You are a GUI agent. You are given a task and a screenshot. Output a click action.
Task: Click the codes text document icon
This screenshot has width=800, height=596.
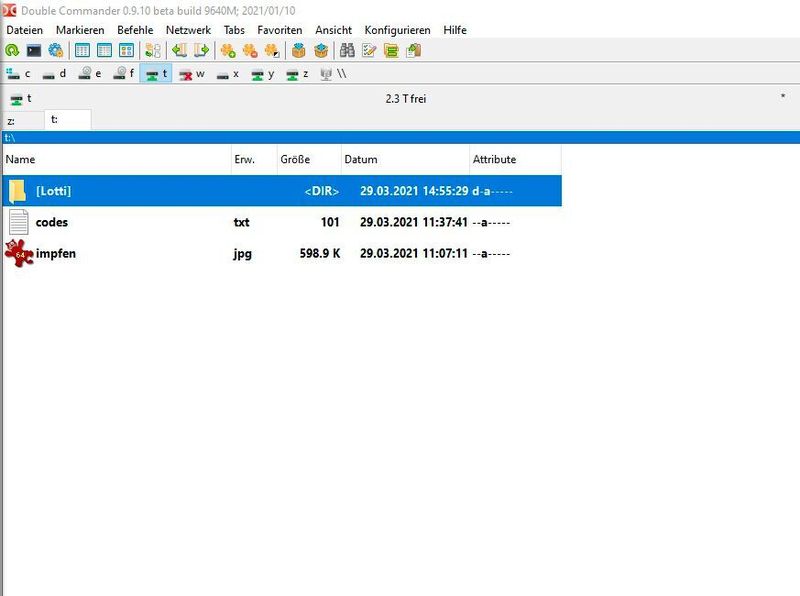coord(18,222)
